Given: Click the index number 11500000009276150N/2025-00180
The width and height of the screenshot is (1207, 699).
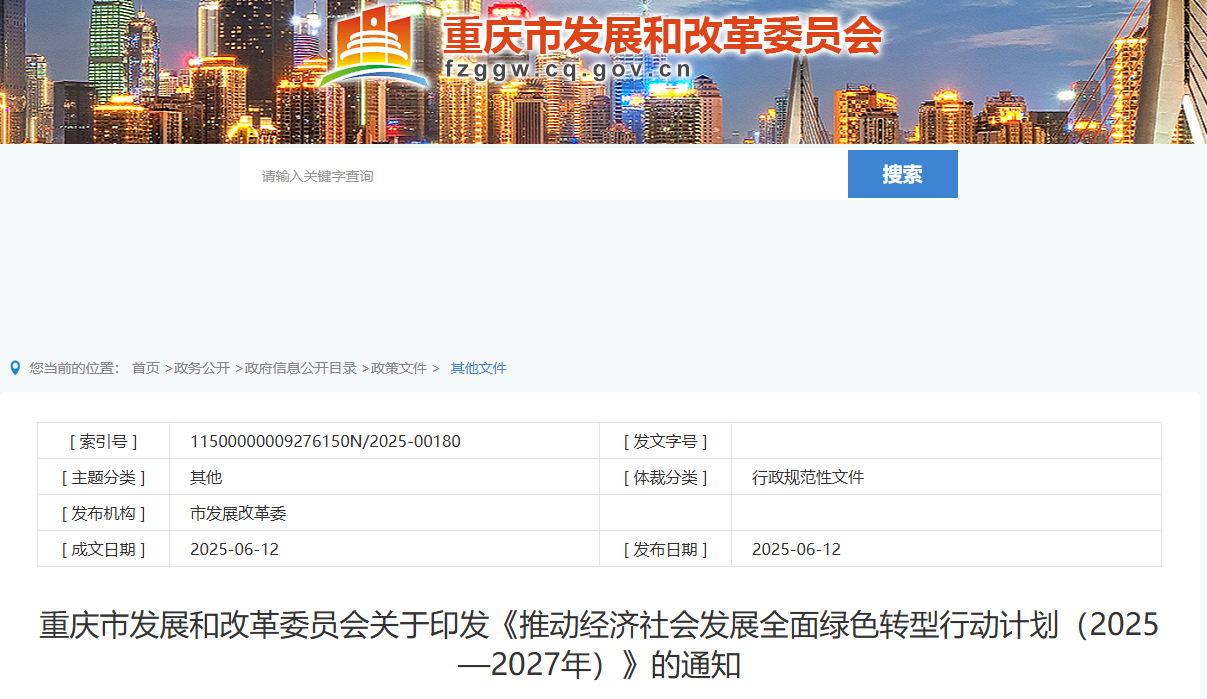Looking at the screenshot, I should tap(325, 441).
